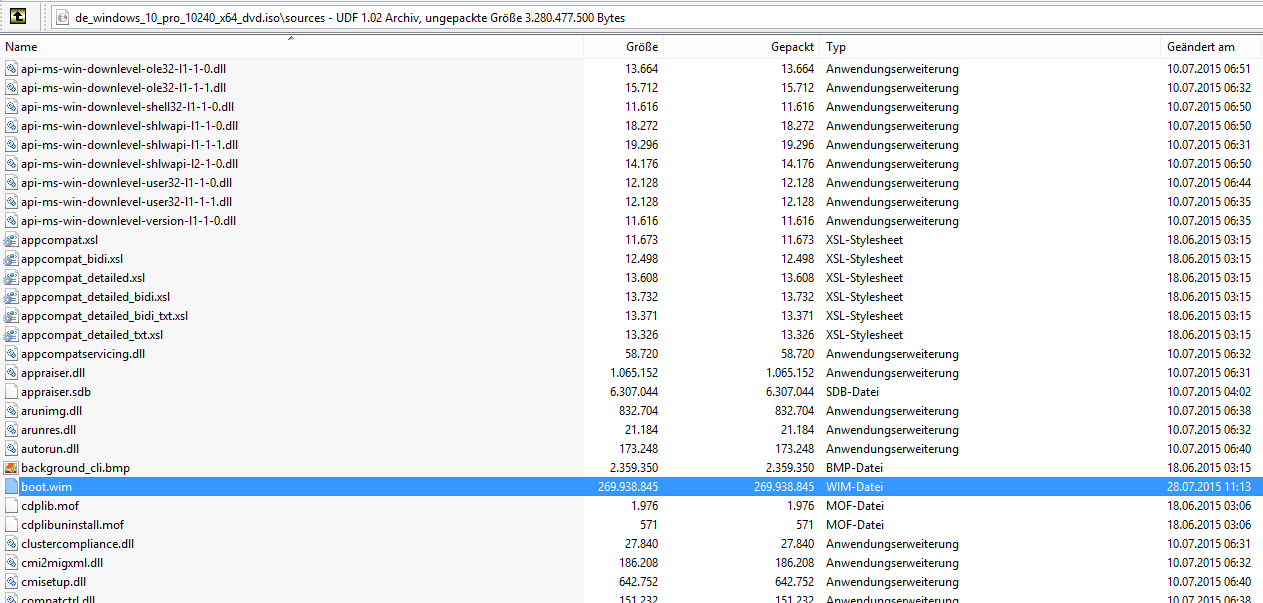The image size is (1263, 603).
Task: Select file name background_cli.bmp
Action: tap(75, 468)
